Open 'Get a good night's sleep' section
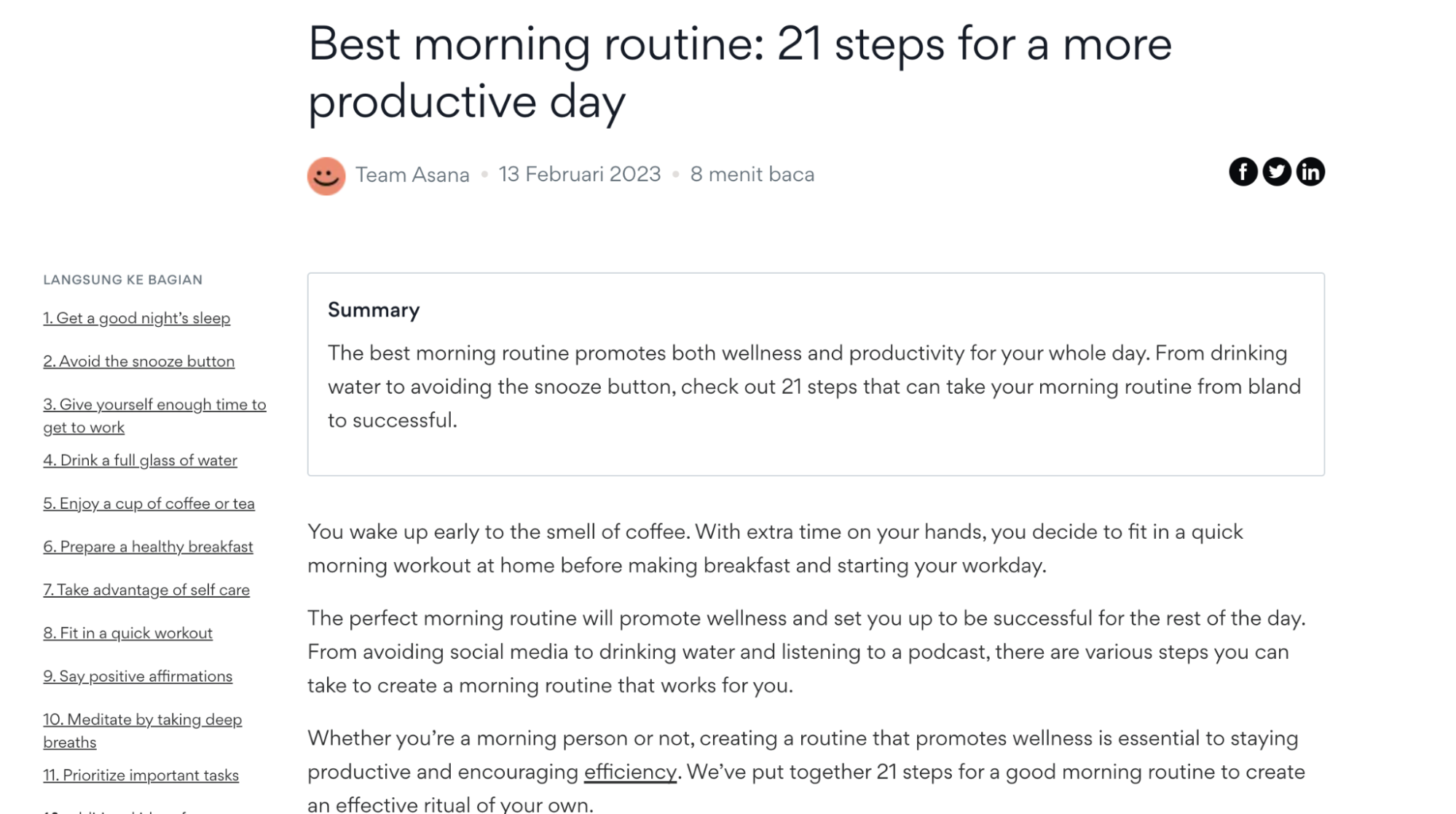 coord(136,317)
